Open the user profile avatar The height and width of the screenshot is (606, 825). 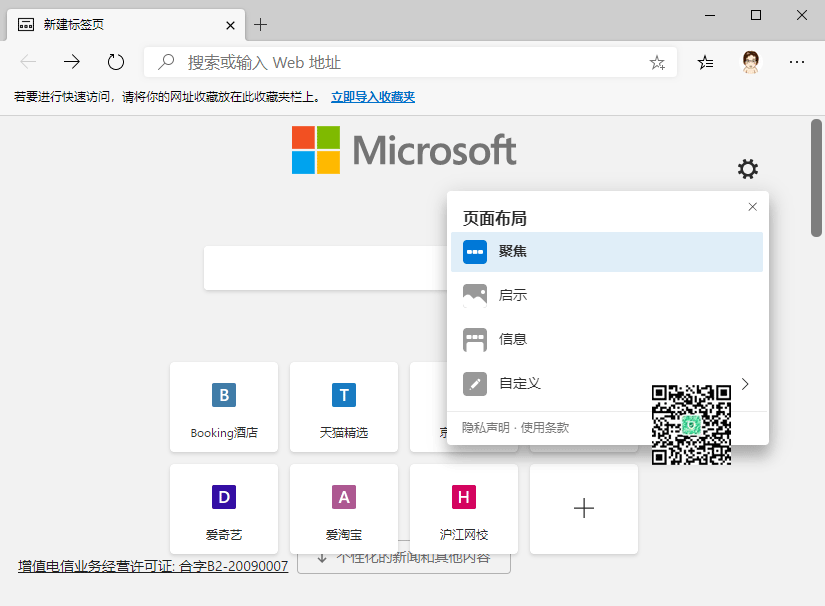point(751,62)
